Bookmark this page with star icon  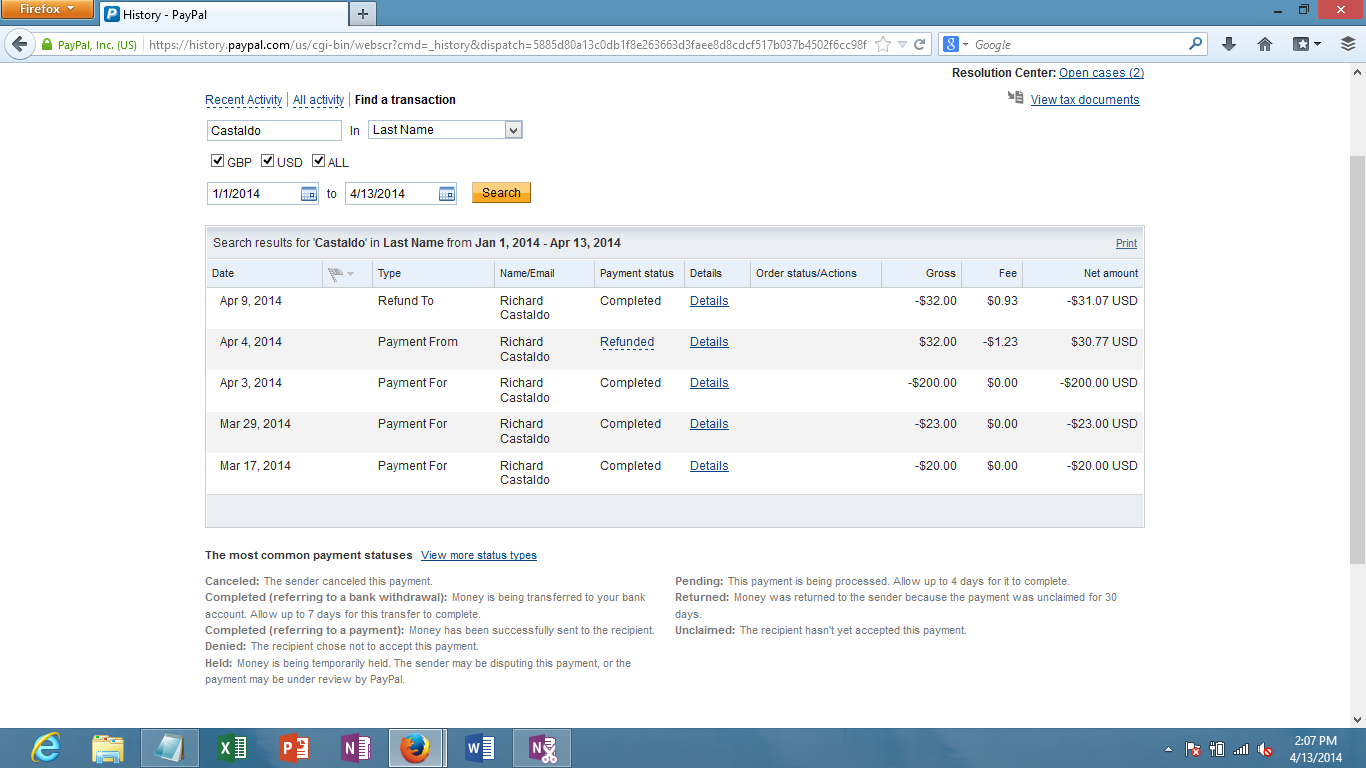click(883, 44)
